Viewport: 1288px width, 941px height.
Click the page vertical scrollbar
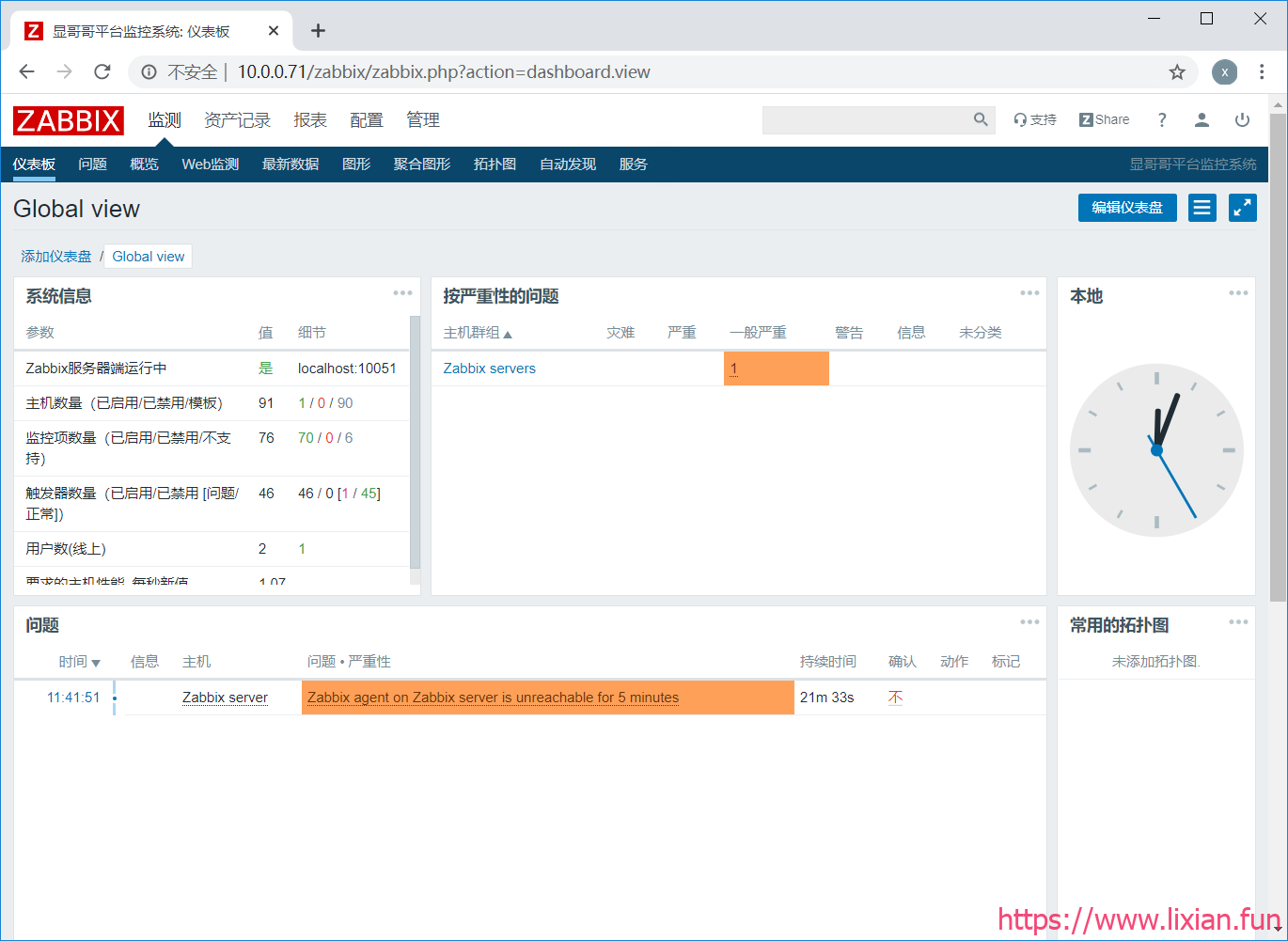coord(1279,357)
